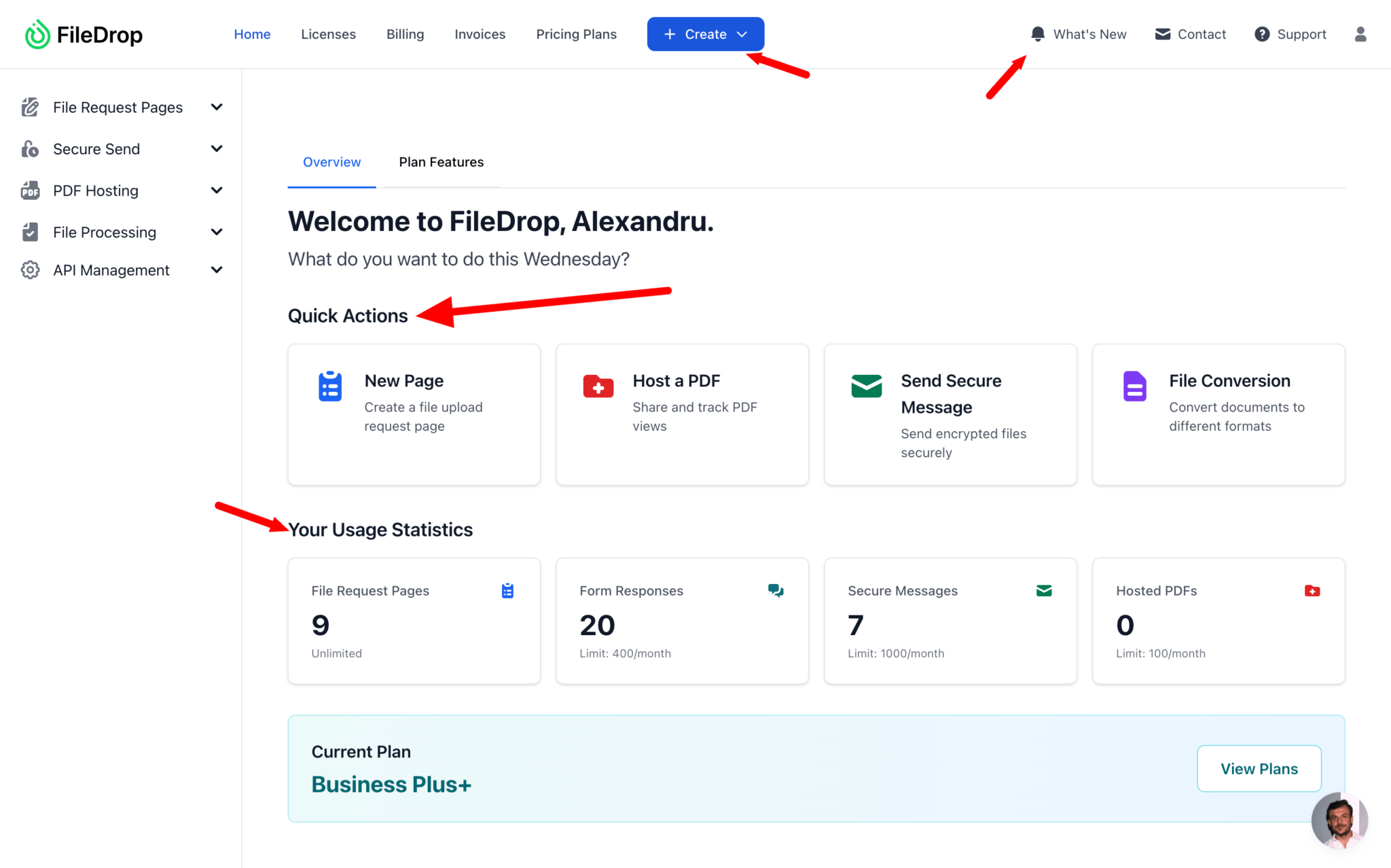
Task: Click the File Conversion document icon
Action: 1134,386
